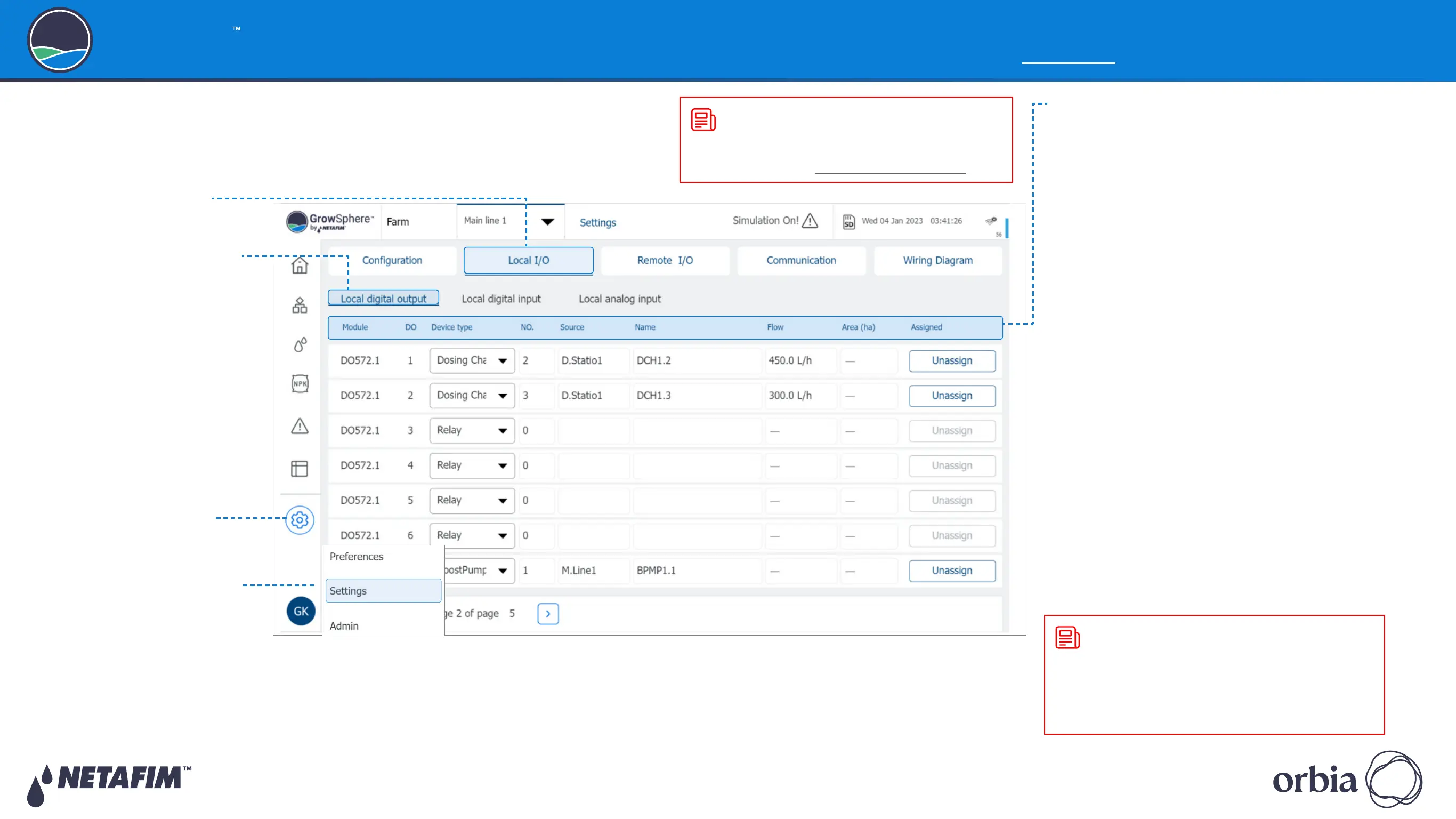1456x819 pixels.
Task: Click the Netafim logo at bottom left
Action: tap(109, 785)
